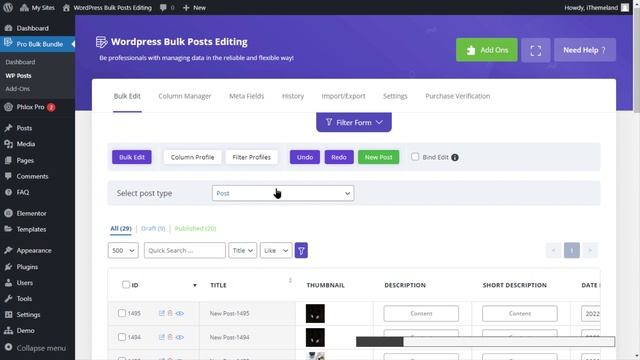Viewport: 640px width, 360px height.
Task: Filter by Published (20) posts
Action: point(195,229)
